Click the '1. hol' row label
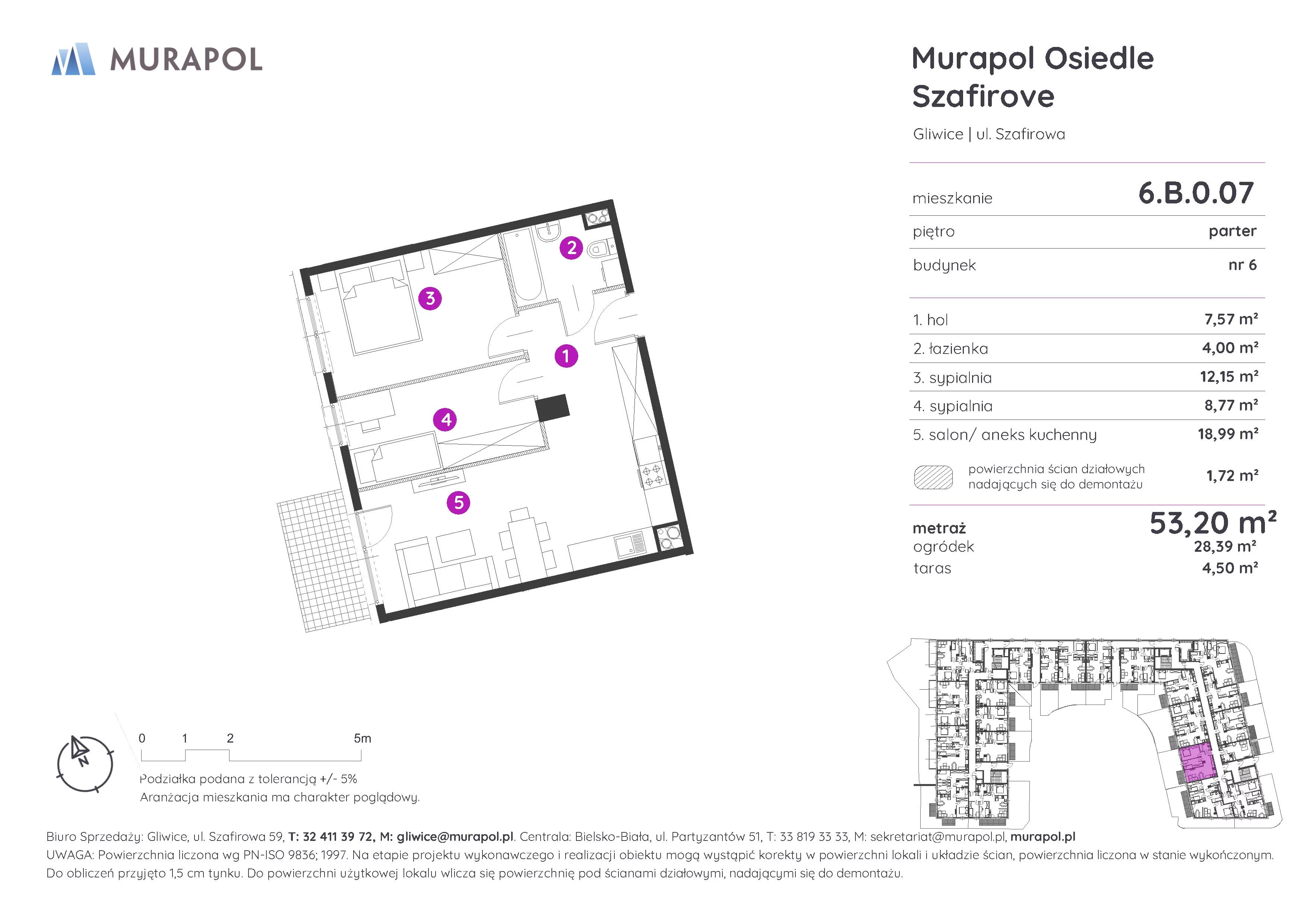The width and height of the screenshot is (1307, 924). click(931, 320)
